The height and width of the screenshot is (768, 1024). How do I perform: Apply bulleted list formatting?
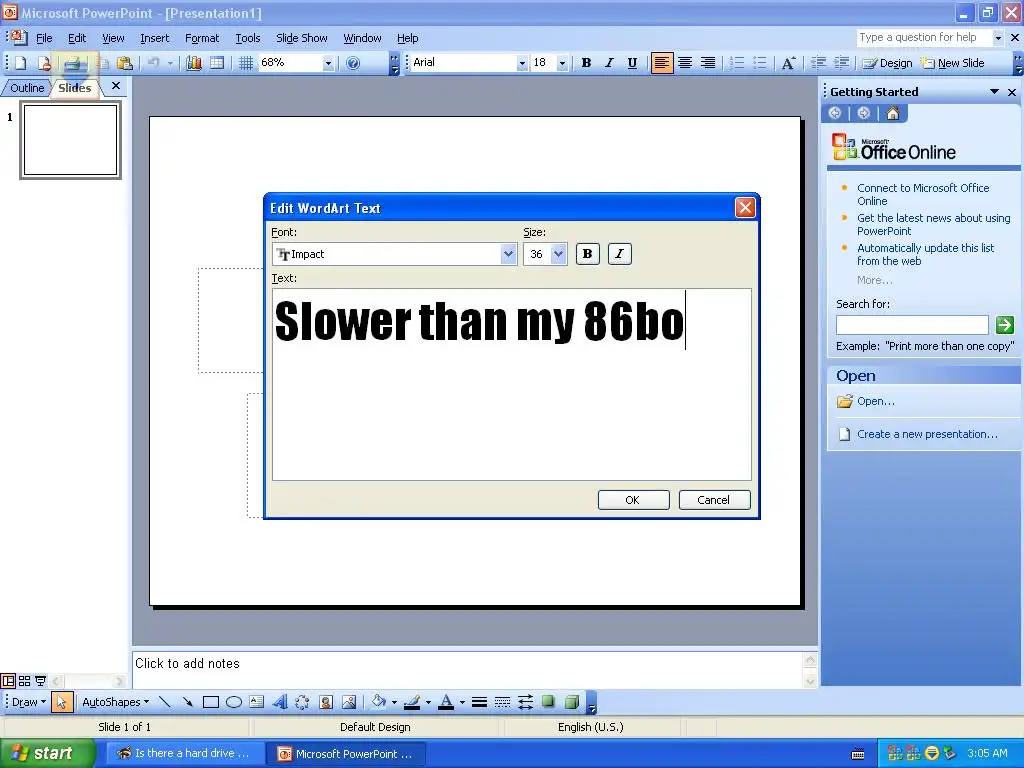pos(760,63)
